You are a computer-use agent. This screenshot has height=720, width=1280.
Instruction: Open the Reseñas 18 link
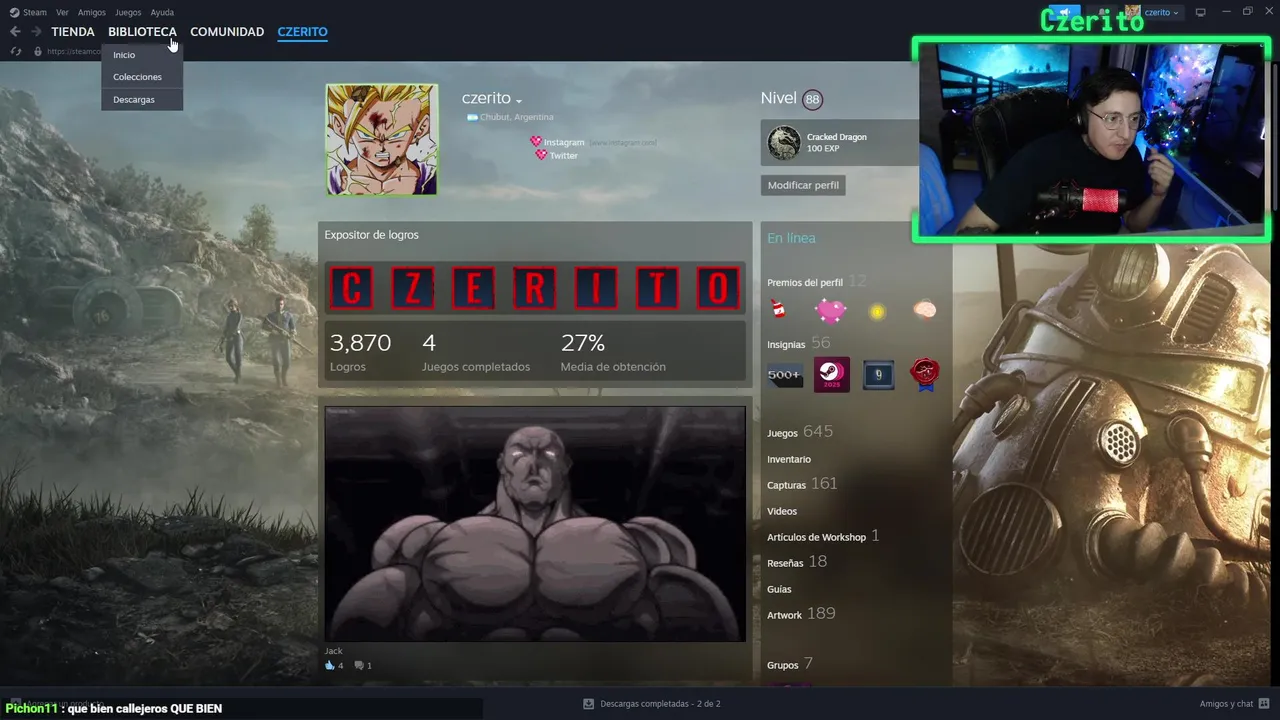coord(797,562)
